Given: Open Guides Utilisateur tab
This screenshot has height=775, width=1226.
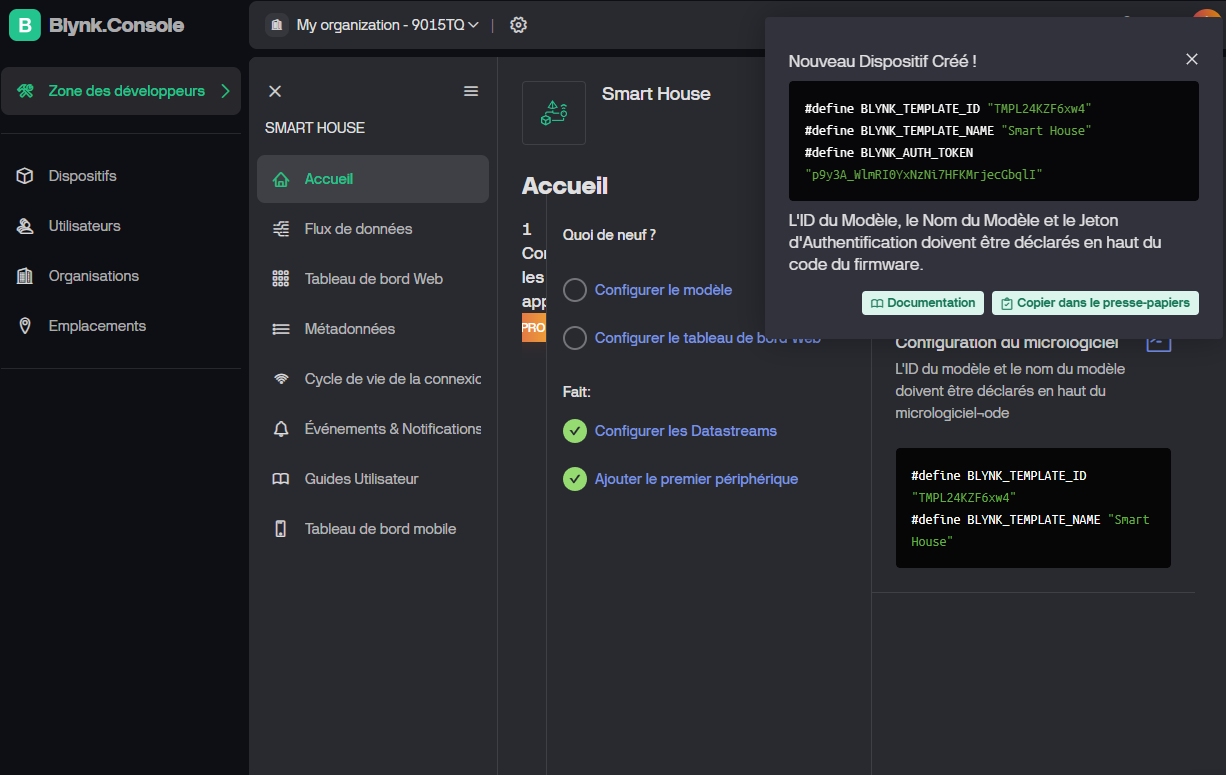Looking at the screenshot, I should tap(373, 479).
